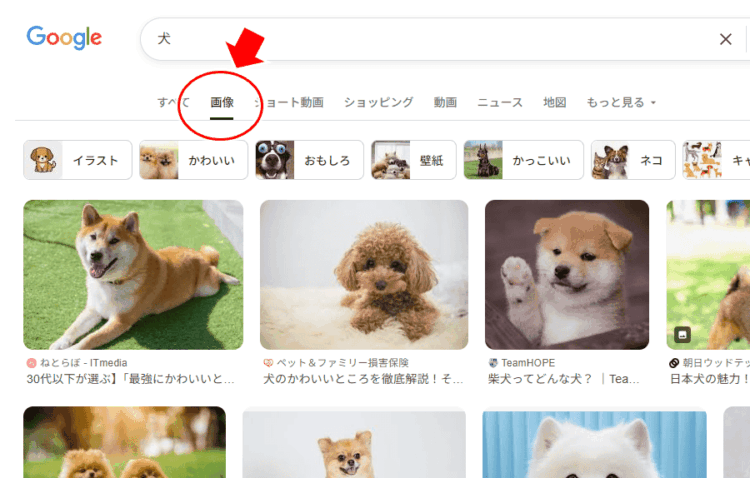Clear the search box with X
The width and height of the screenshot is (750, 478).
[x=726, y=39]
